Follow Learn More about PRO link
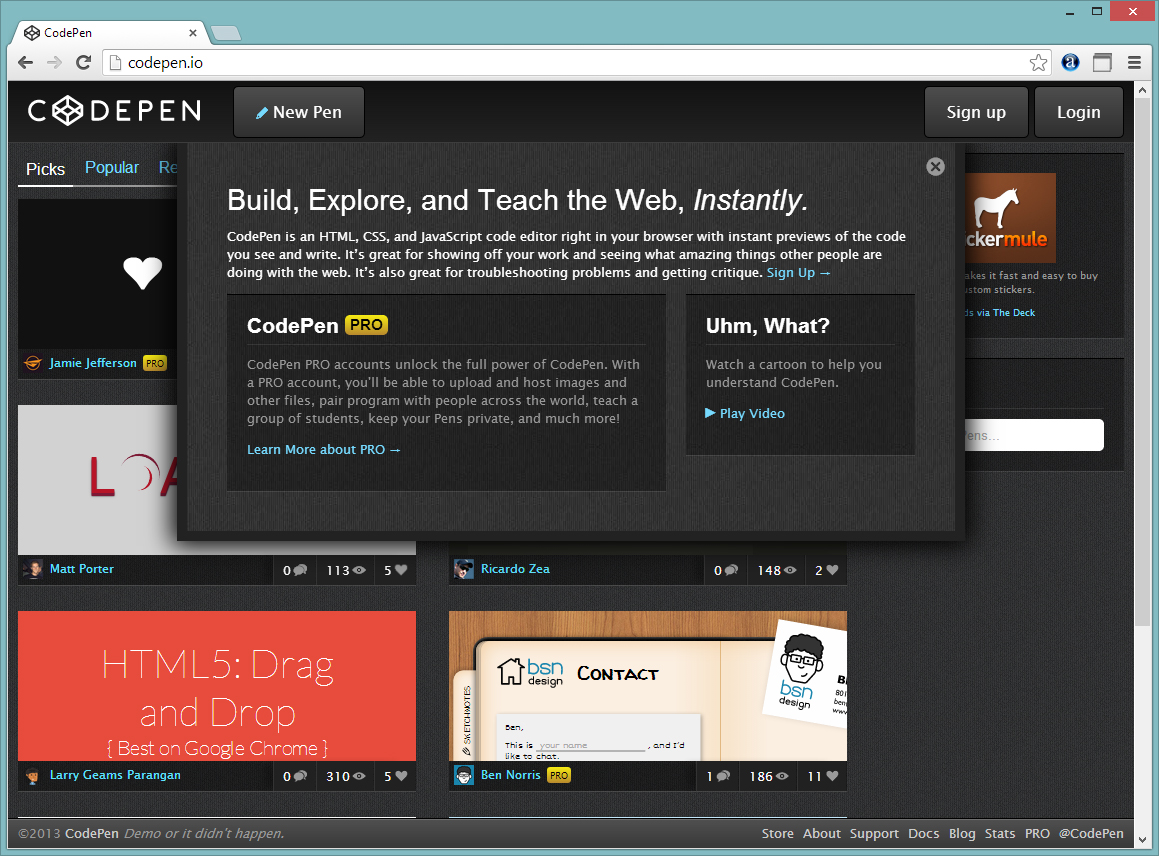This screenshot has width=1159, height=856. click(324, 449)
